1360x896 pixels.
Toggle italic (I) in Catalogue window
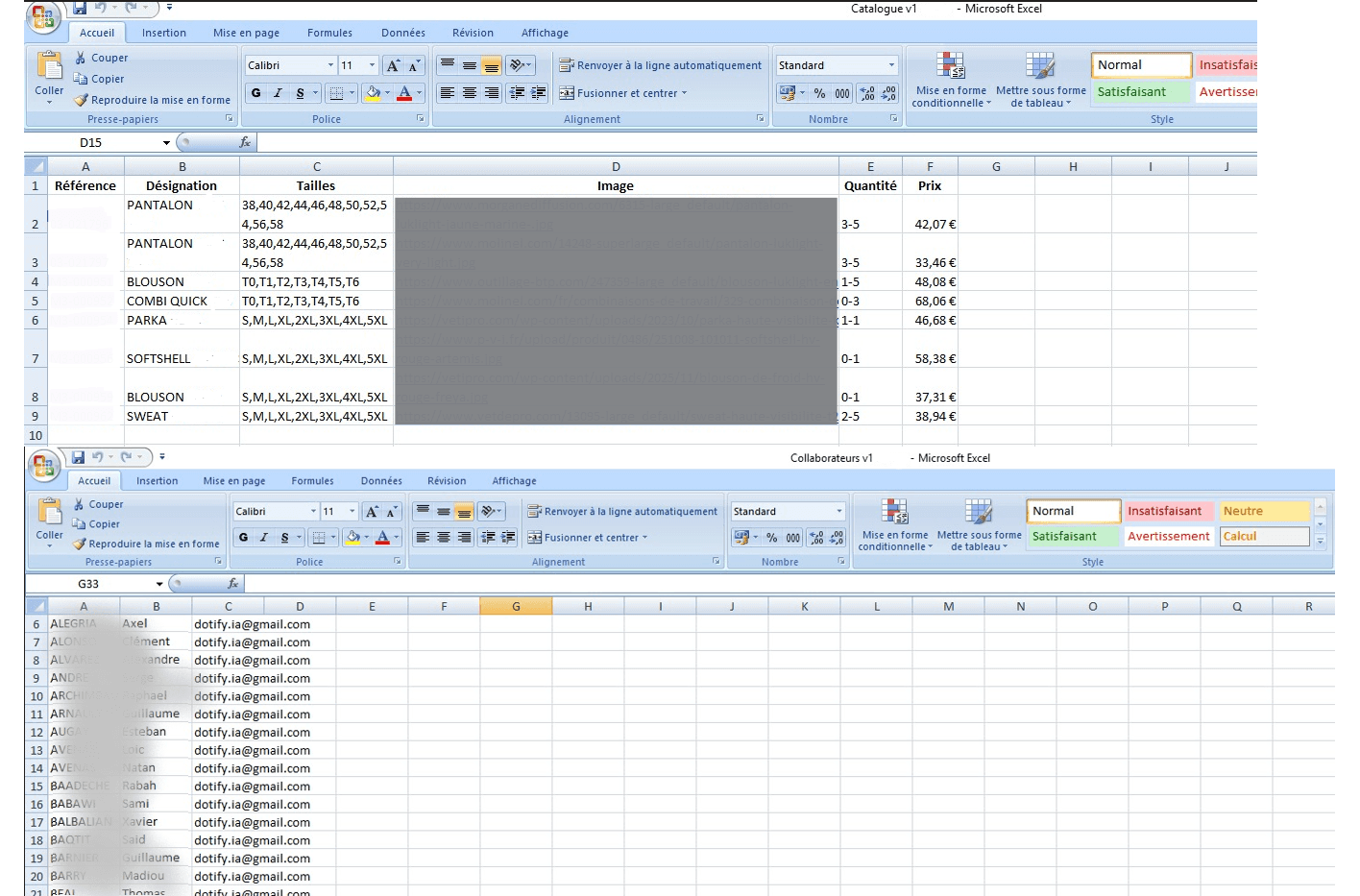278,93
